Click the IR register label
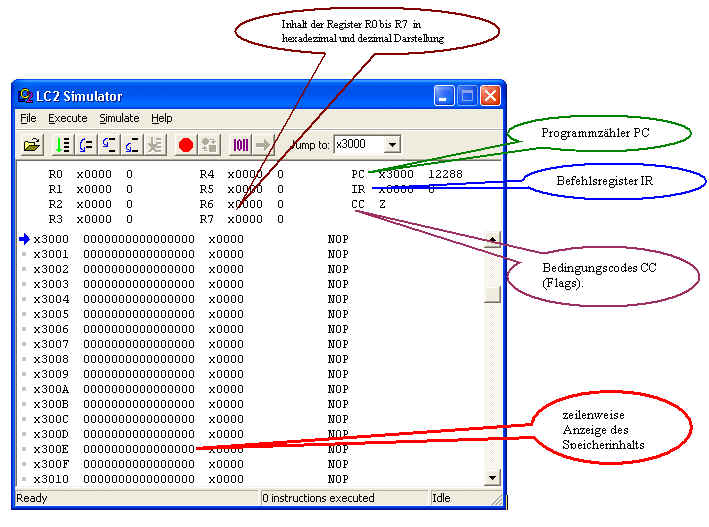This screenshot has width=709, height=527. 358,189
